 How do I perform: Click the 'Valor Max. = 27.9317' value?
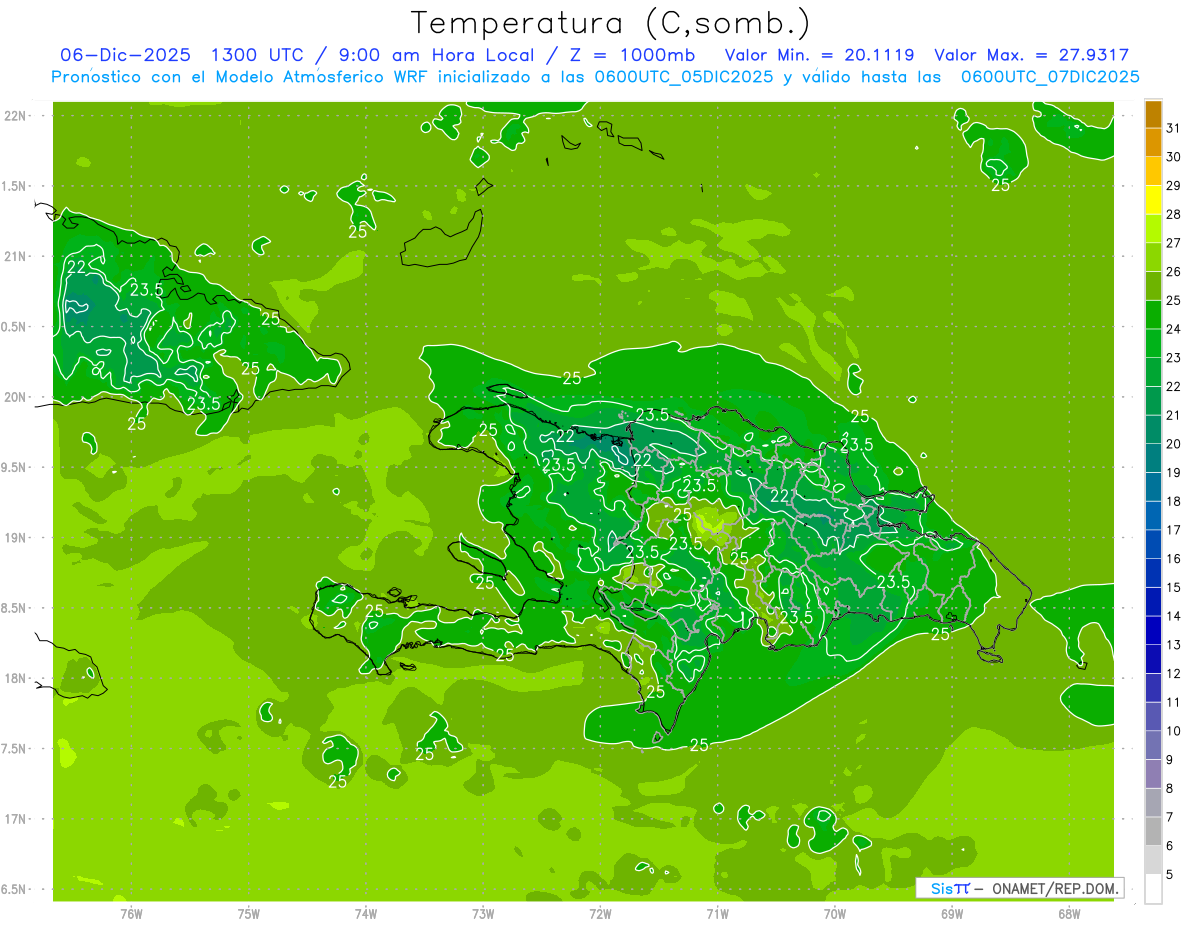point(1031,55)
